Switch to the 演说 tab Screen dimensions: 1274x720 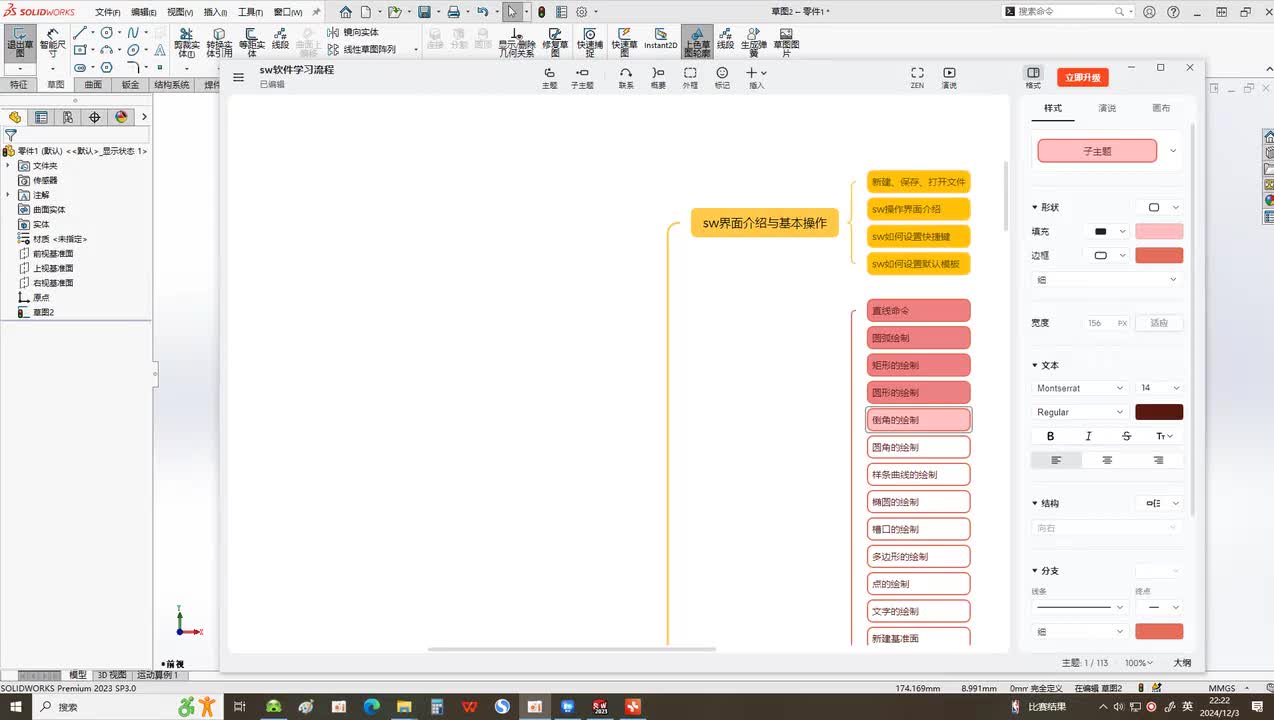1107,108
